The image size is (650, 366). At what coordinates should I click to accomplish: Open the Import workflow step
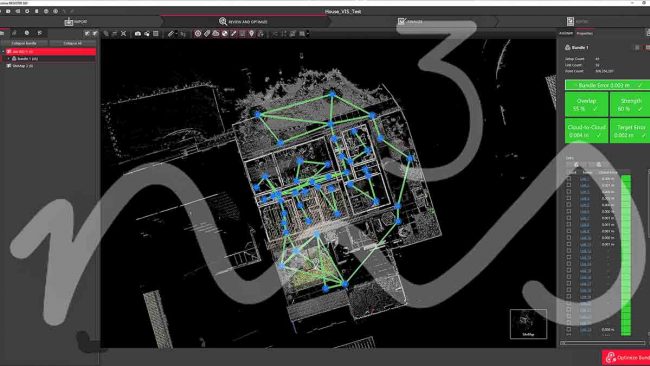[76, 22]
